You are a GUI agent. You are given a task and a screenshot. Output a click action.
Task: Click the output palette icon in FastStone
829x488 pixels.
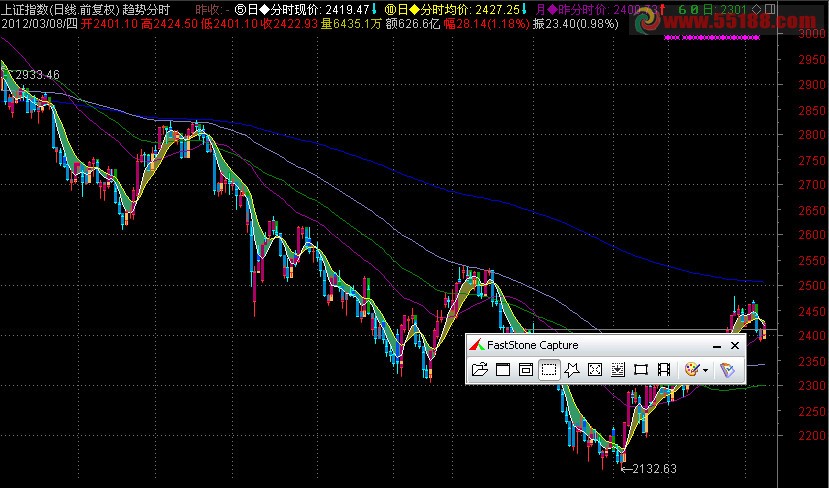[x=692, y=370]
